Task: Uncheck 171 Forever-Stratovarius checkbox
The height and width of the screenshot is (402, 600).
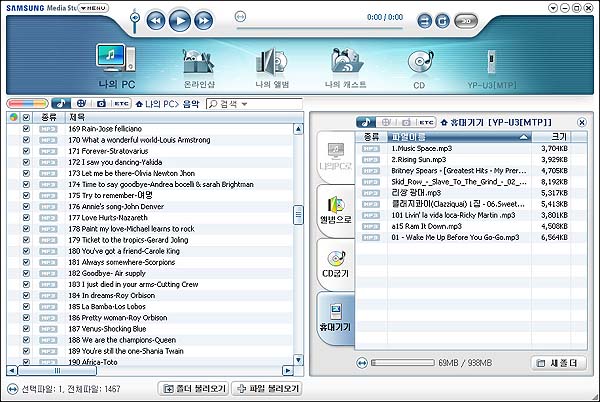Action: [26, 151]
